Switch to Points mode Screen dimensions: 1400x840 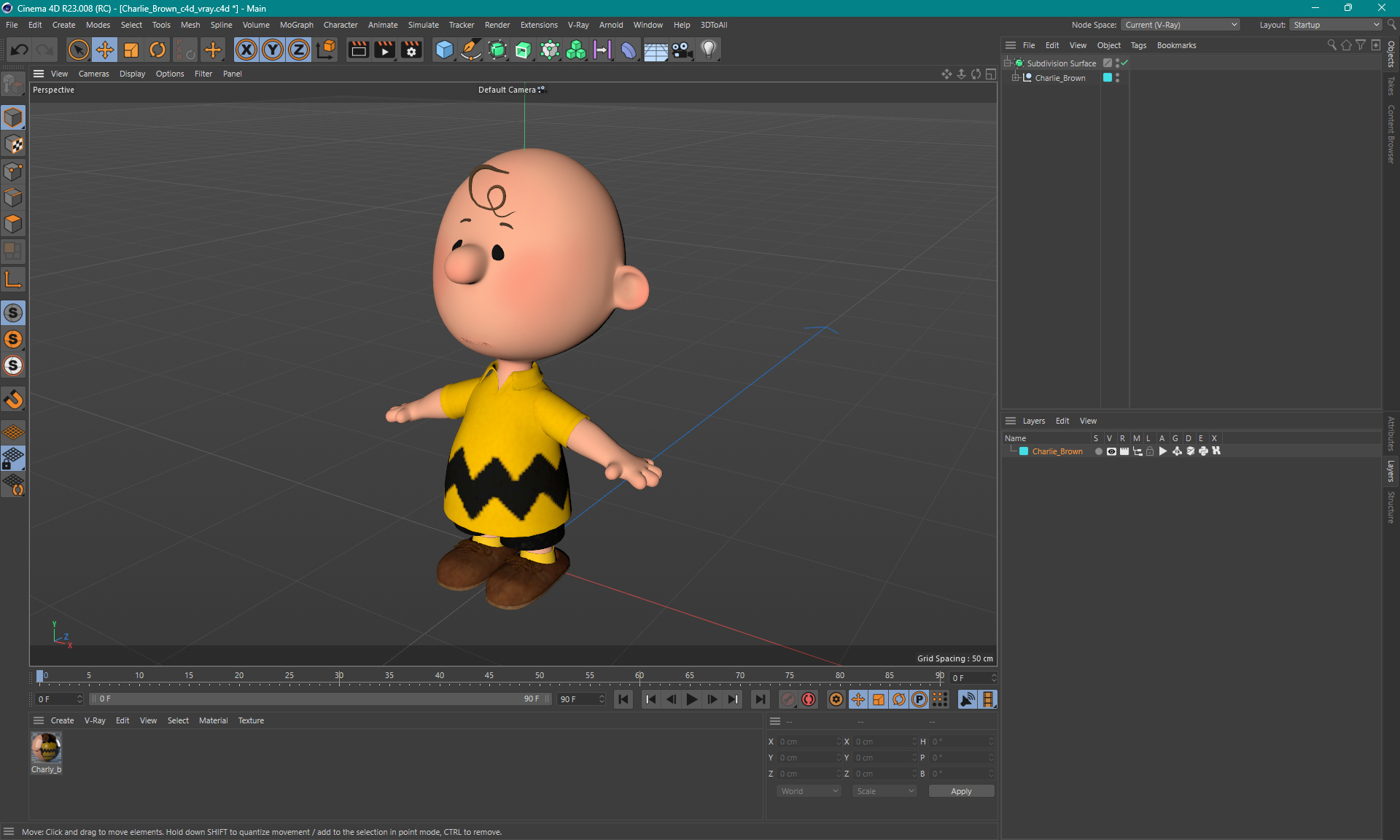click(x=13, y=171)
